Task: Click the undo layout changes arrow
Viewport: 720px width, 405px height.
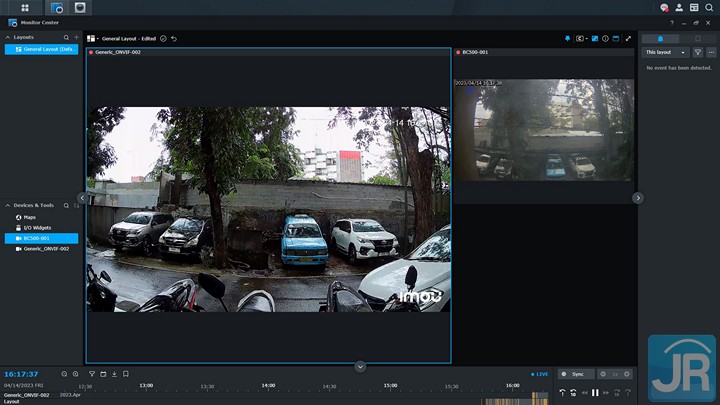Action: pyautogui.click(x=174, y=38)
